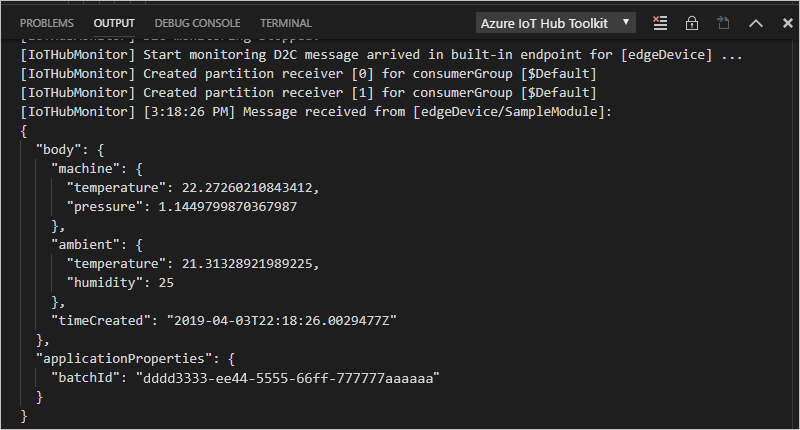Switch to the Terminal tab
Viewport: 800px width, 430px height.
pyautogui.click(x=285, y=22)
